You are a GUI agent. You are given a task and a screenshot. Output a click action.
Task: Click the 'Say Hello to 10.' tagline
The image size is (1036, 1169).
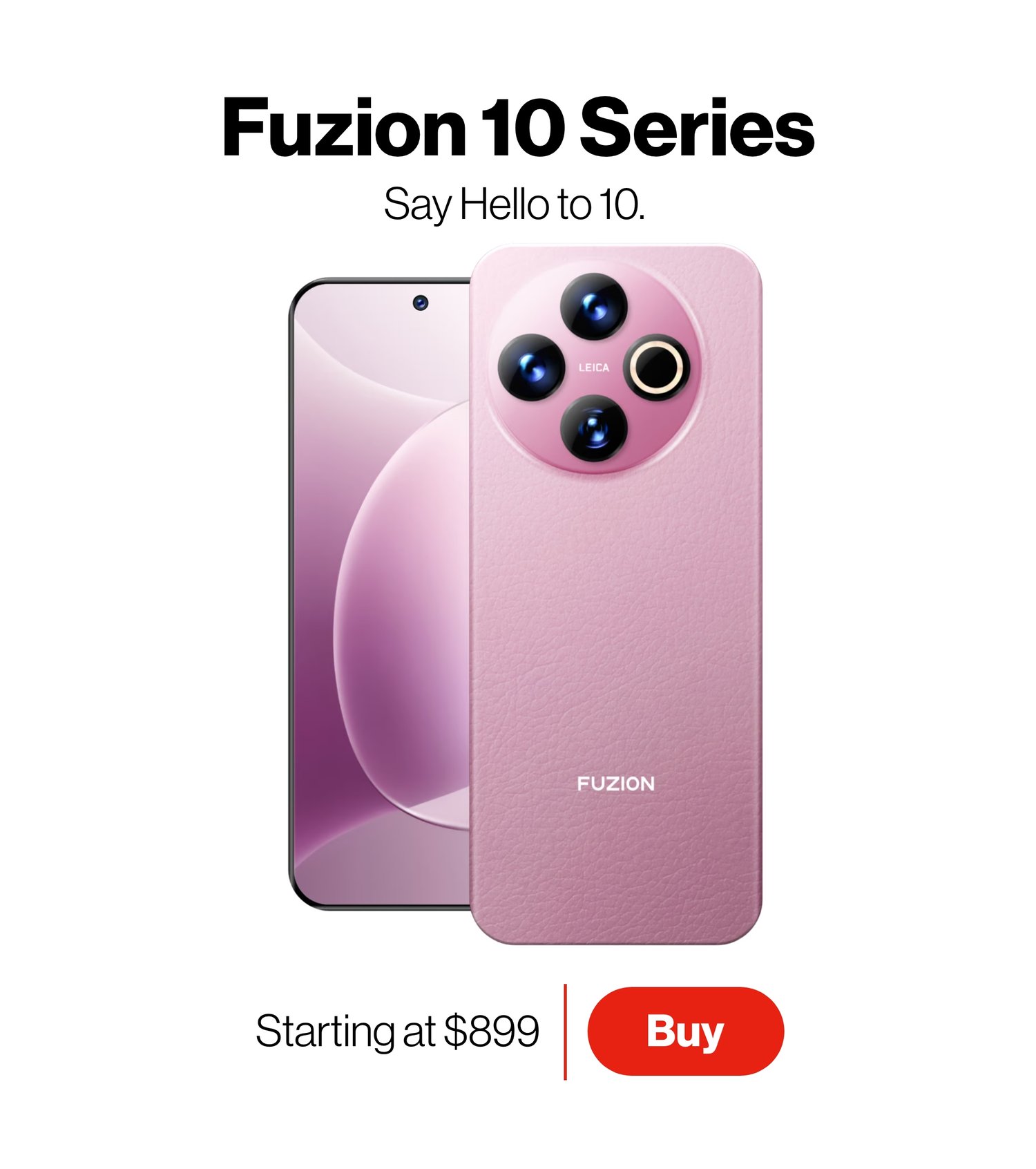tap(515, 205)
